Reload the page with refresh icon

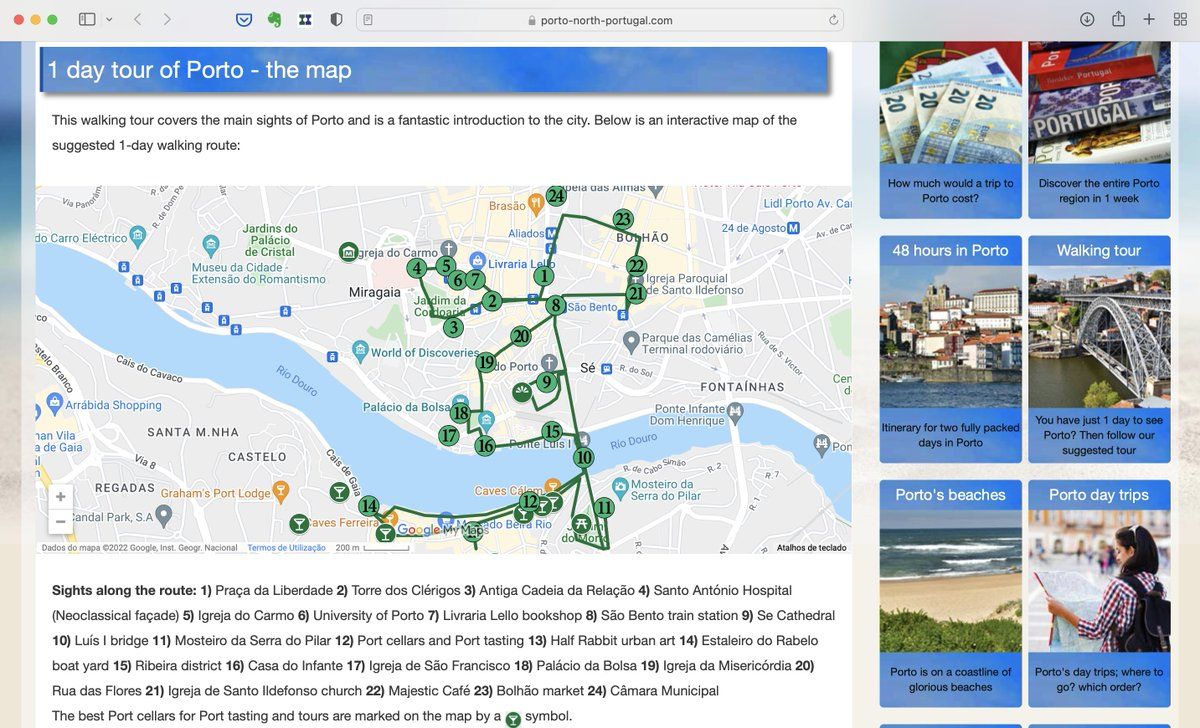833,20
